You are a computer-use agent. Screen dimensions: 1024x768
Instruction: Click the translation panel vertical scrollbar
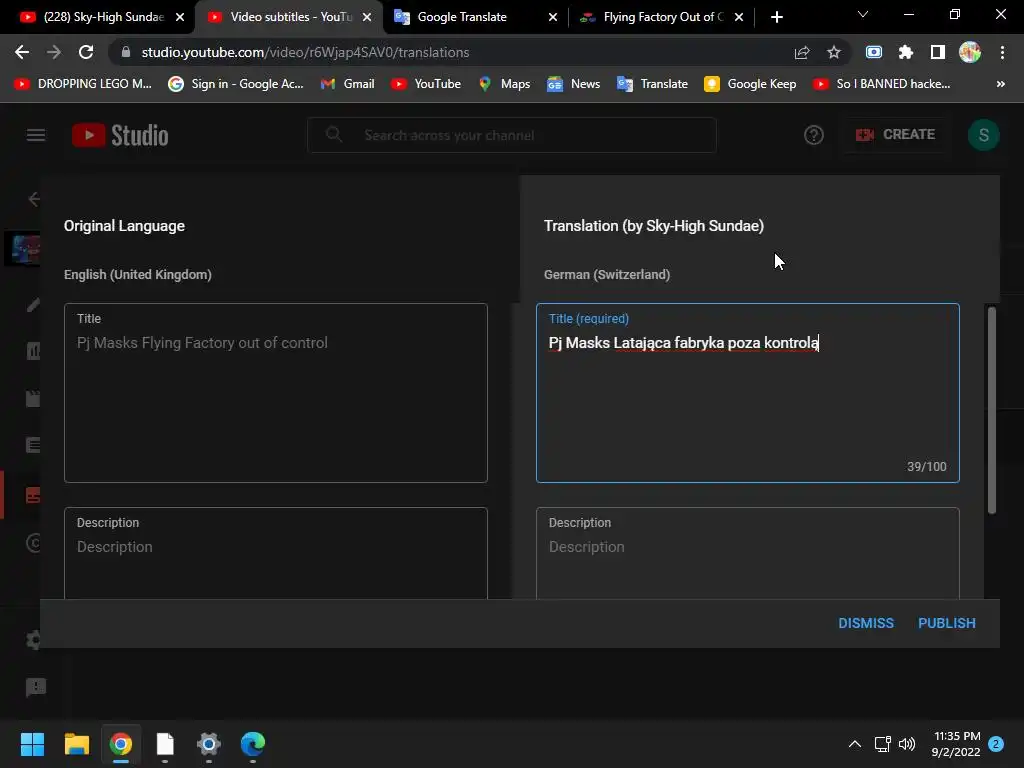click(991, 410)
